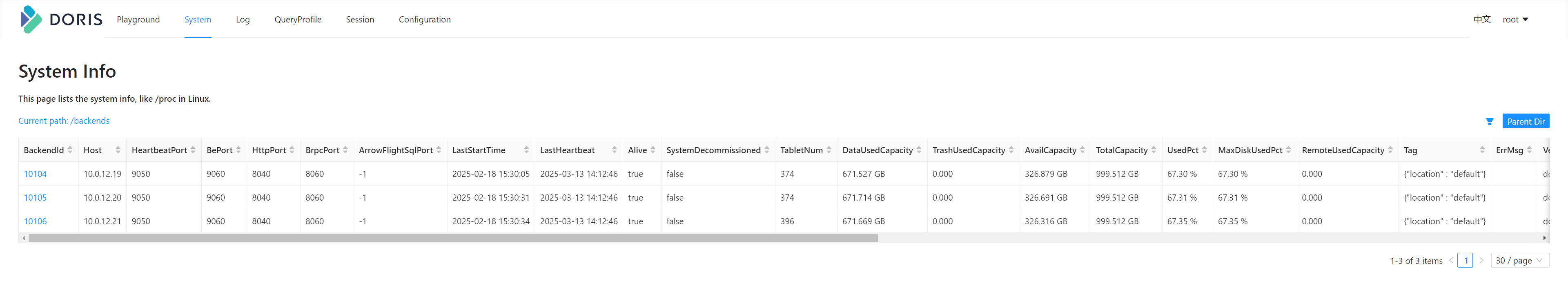
Task: Sort by TabletNum column arrows
Action: tap(829, 150)
